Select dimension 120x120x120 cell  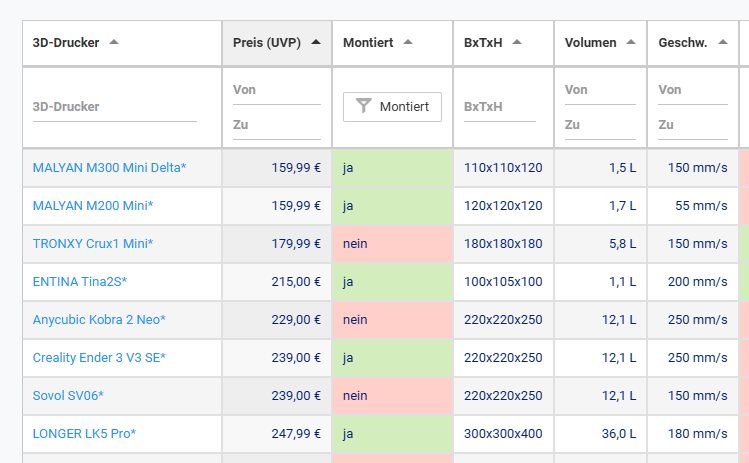[503, 205]
